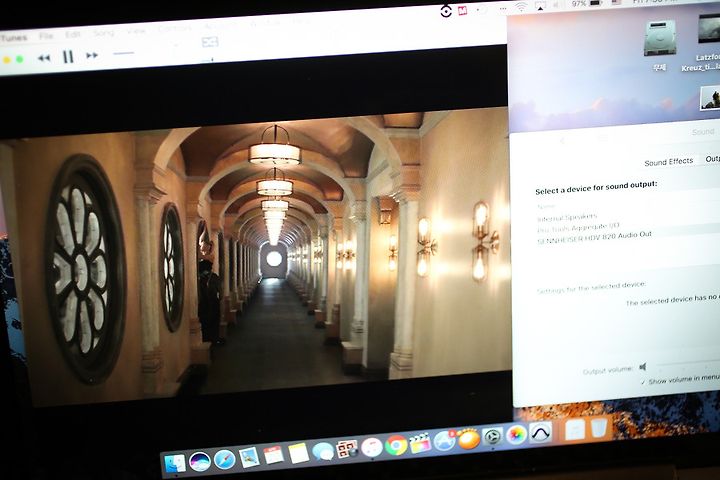Open Safari compass icon in Dock
720x480 pixels.
225,459
